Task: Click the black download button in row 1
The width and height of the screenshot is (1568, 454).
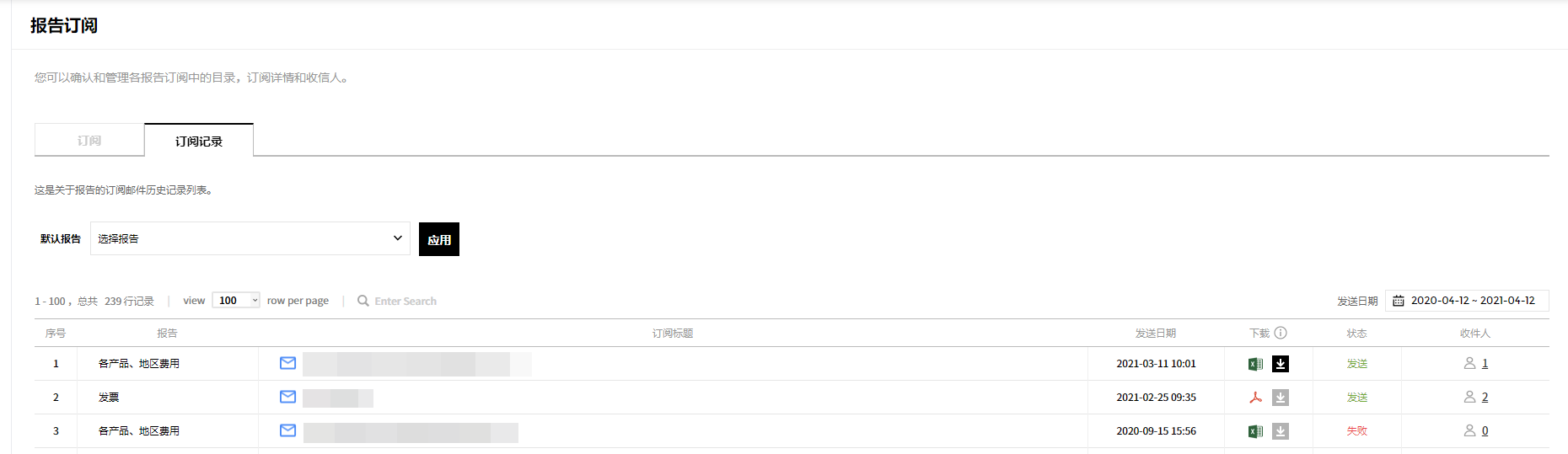Action: pos(1281,364)
